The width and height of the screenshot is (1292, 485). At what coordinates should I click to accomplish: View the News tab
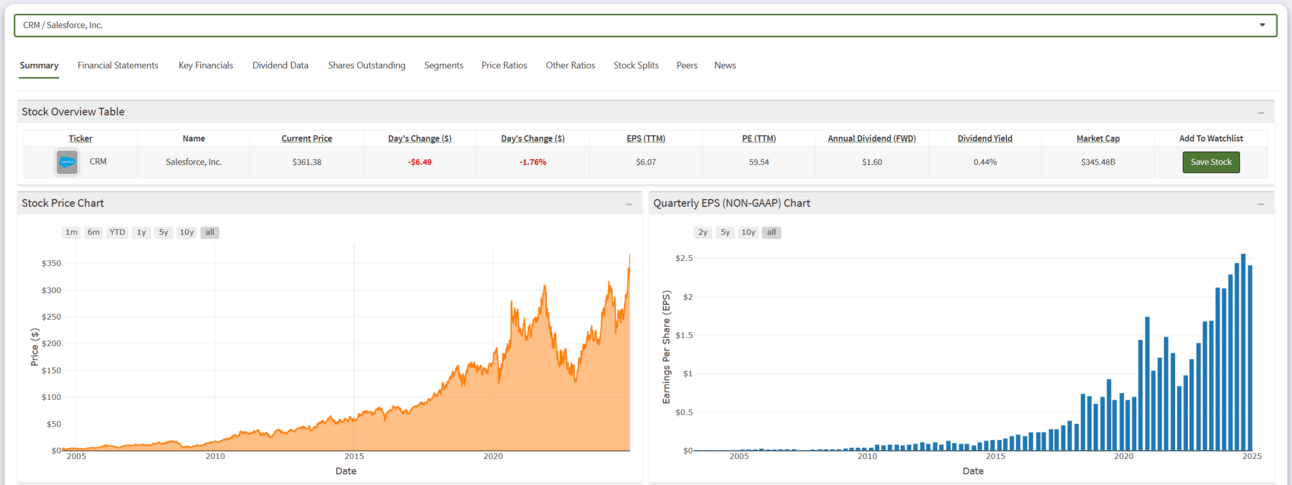(x=725, y=66)
